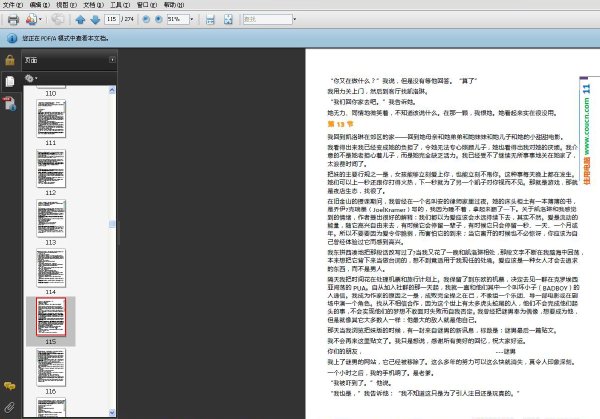Open the find box dropdown arrow
Viewport: 600px width, 419px height.
[294, 19]
